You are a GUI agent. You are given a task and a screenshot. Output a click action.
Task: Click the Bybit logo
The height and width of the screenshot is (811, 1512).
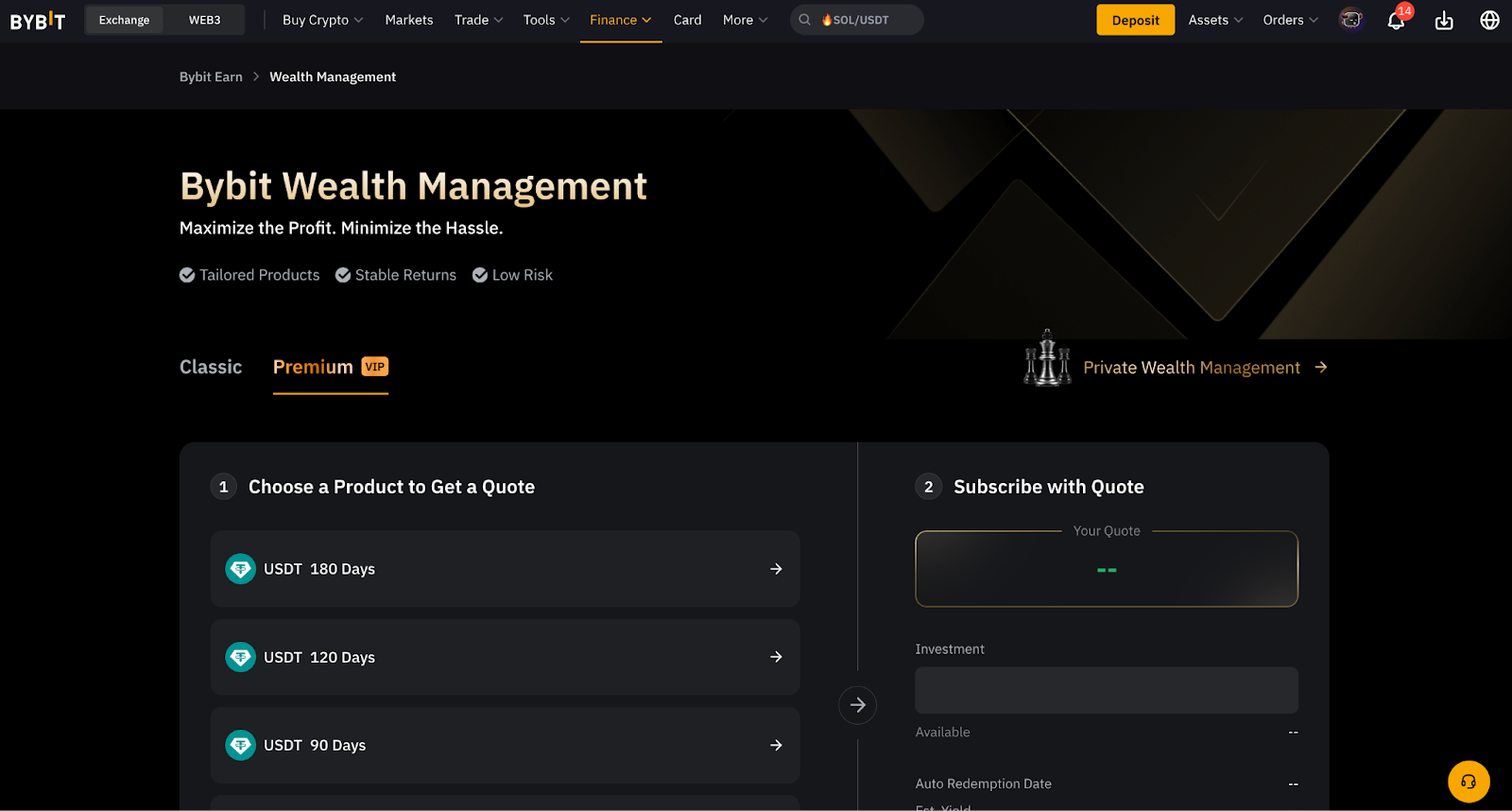click(x=38, y=20)
